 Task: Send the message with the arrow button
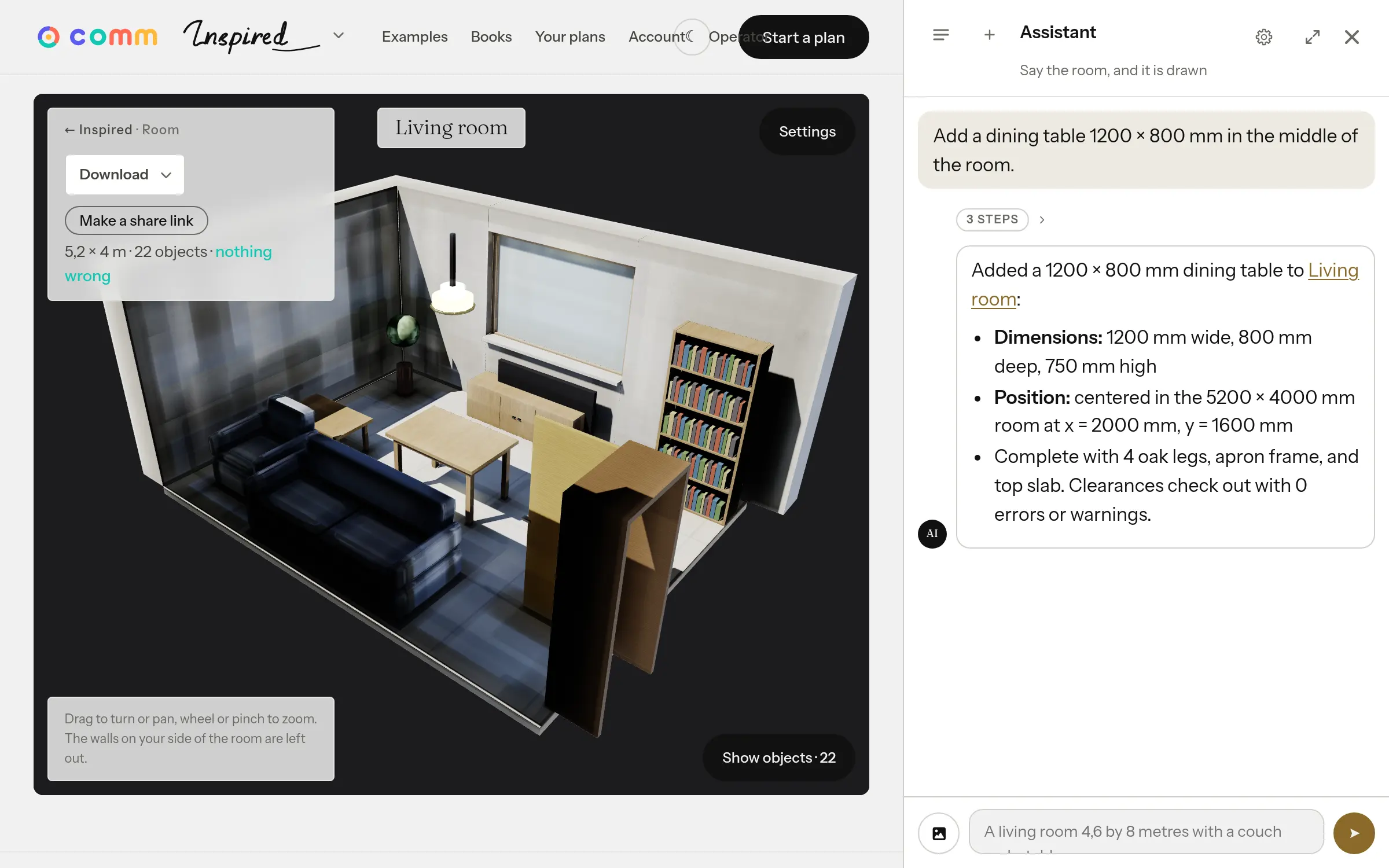pyautogui.click(x=1354, y=833)
